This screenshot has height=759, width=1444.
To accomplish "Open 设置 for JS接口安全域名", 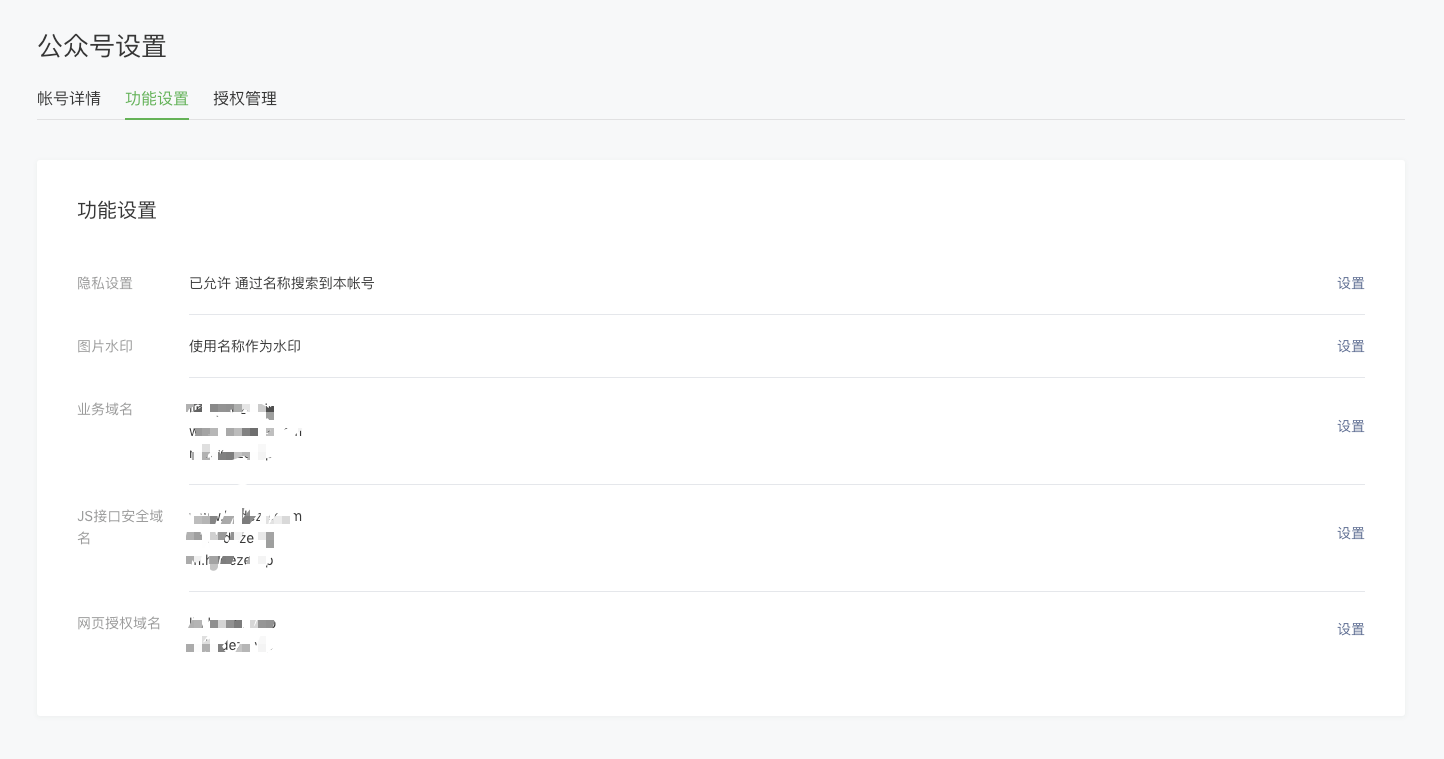I will pos(1350,534).
